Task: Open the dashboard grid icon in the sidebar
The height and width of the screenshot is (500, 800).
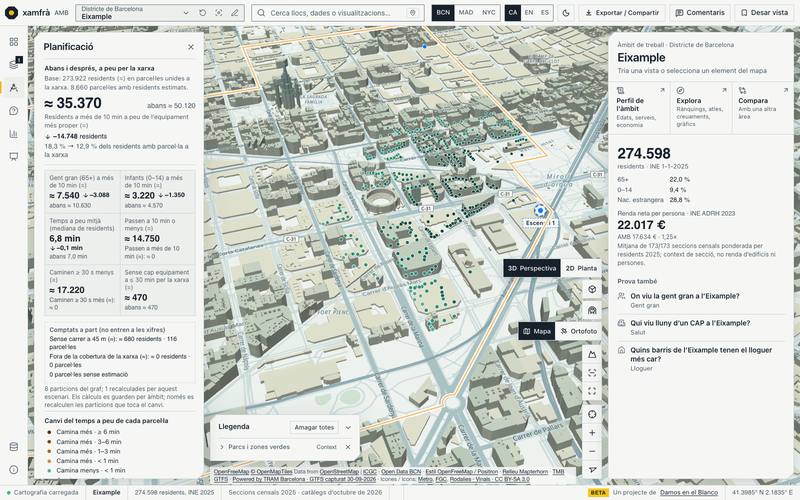Action: [x=14, y=42]
